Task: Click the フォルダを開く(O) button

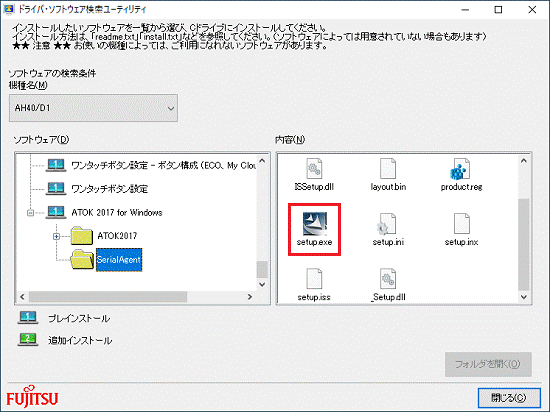Action: tap(488, 364)
